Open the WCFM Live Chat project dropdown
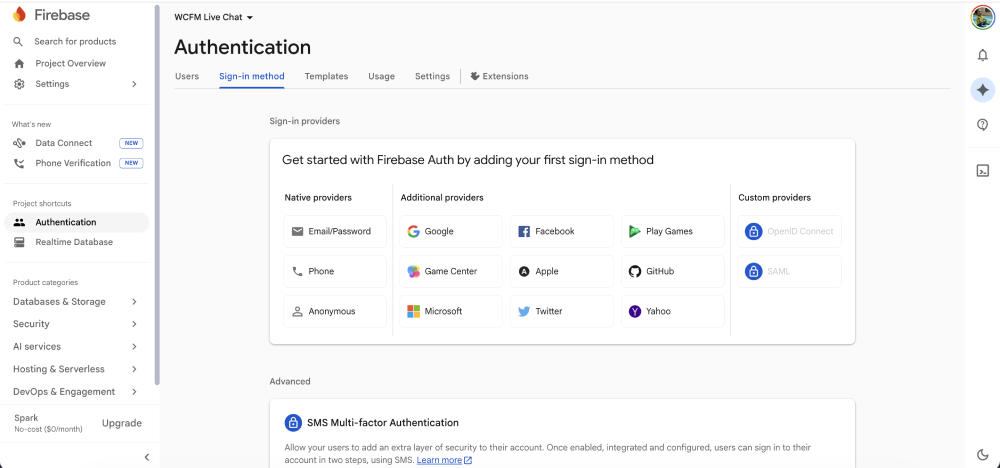The image size is (1000, 468). pos(214,17)
